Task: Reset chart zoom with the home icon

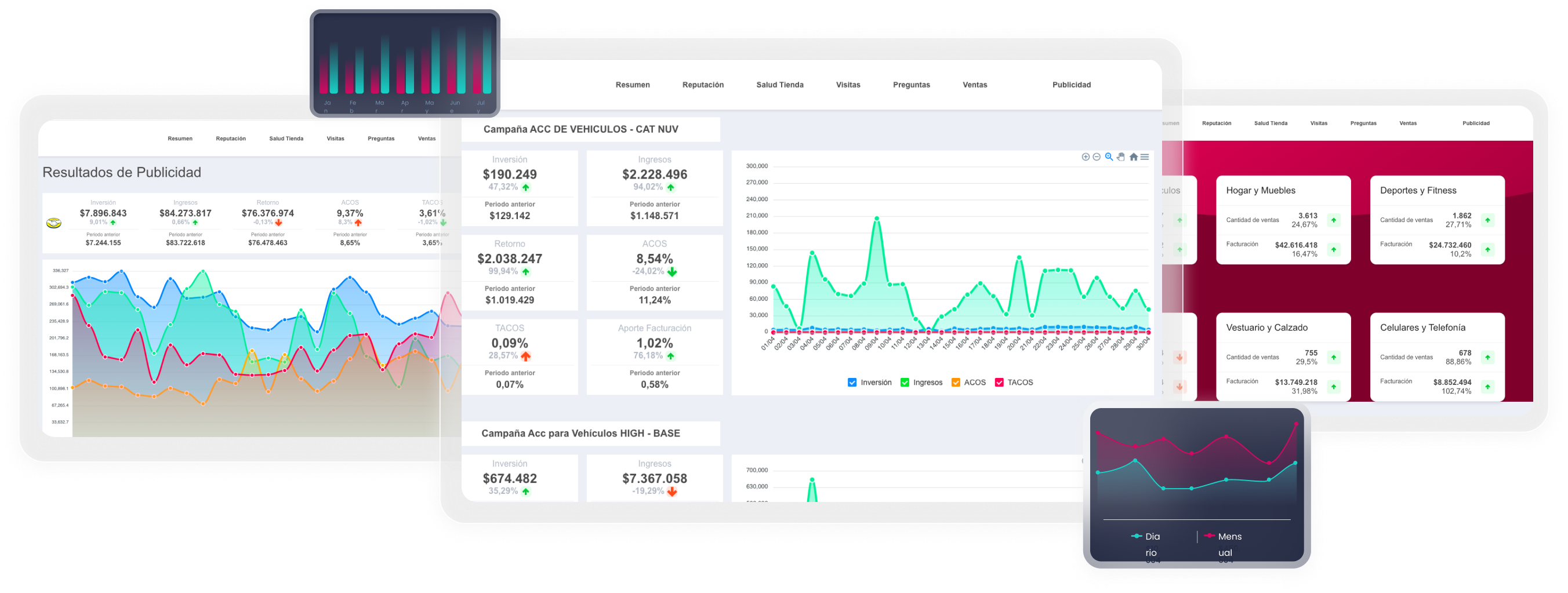Action: tap(1134, 157)
